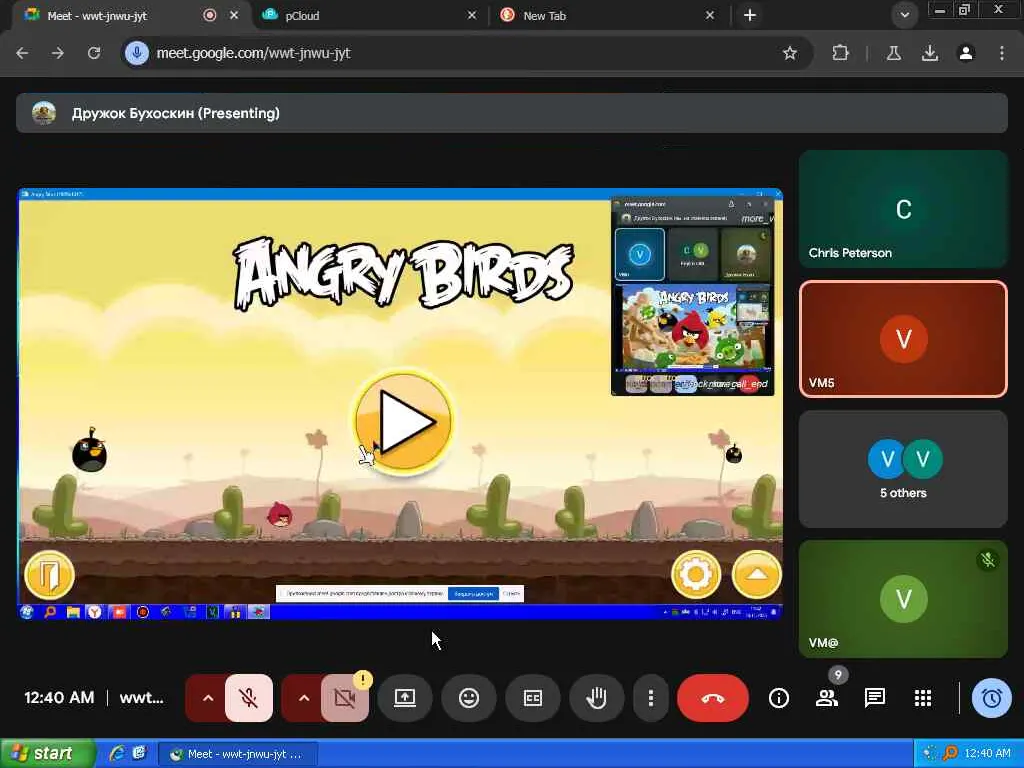Click the Angry Birds exit door button
The width and height of the screenshot is (1024, 768).
coord(49,575)
